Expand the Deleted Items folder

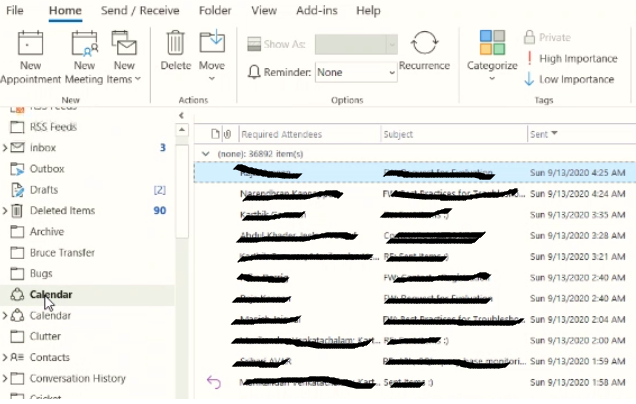(4, 211)
